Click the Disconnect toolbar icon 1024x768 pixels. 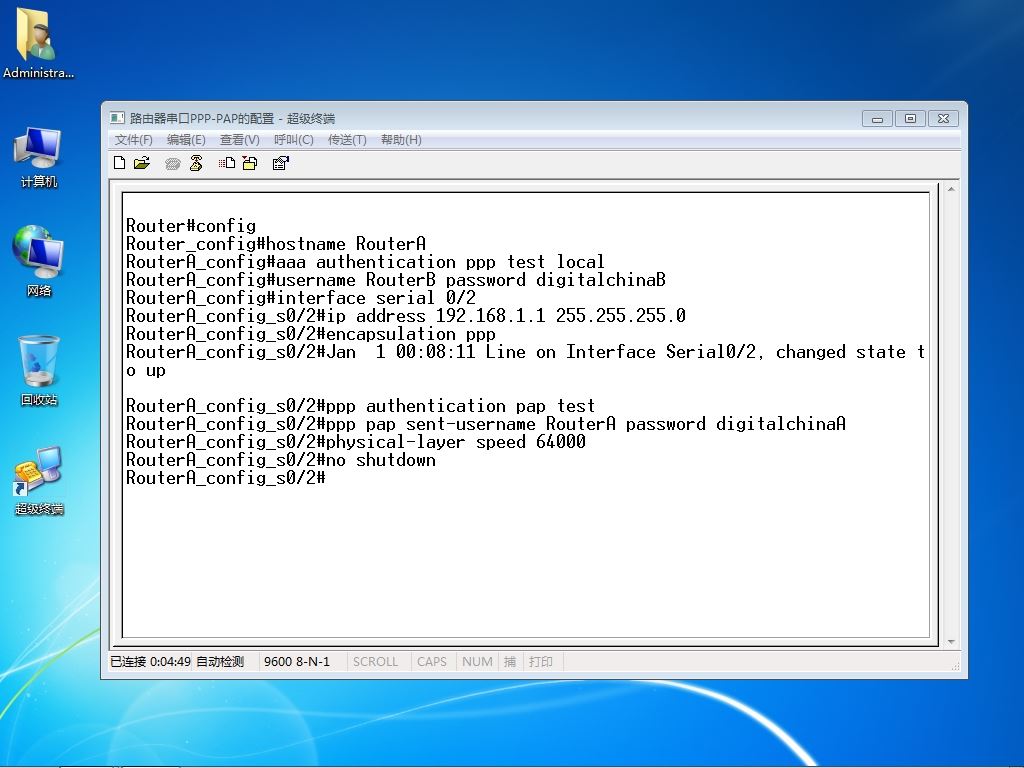click(x=196, y=163)
